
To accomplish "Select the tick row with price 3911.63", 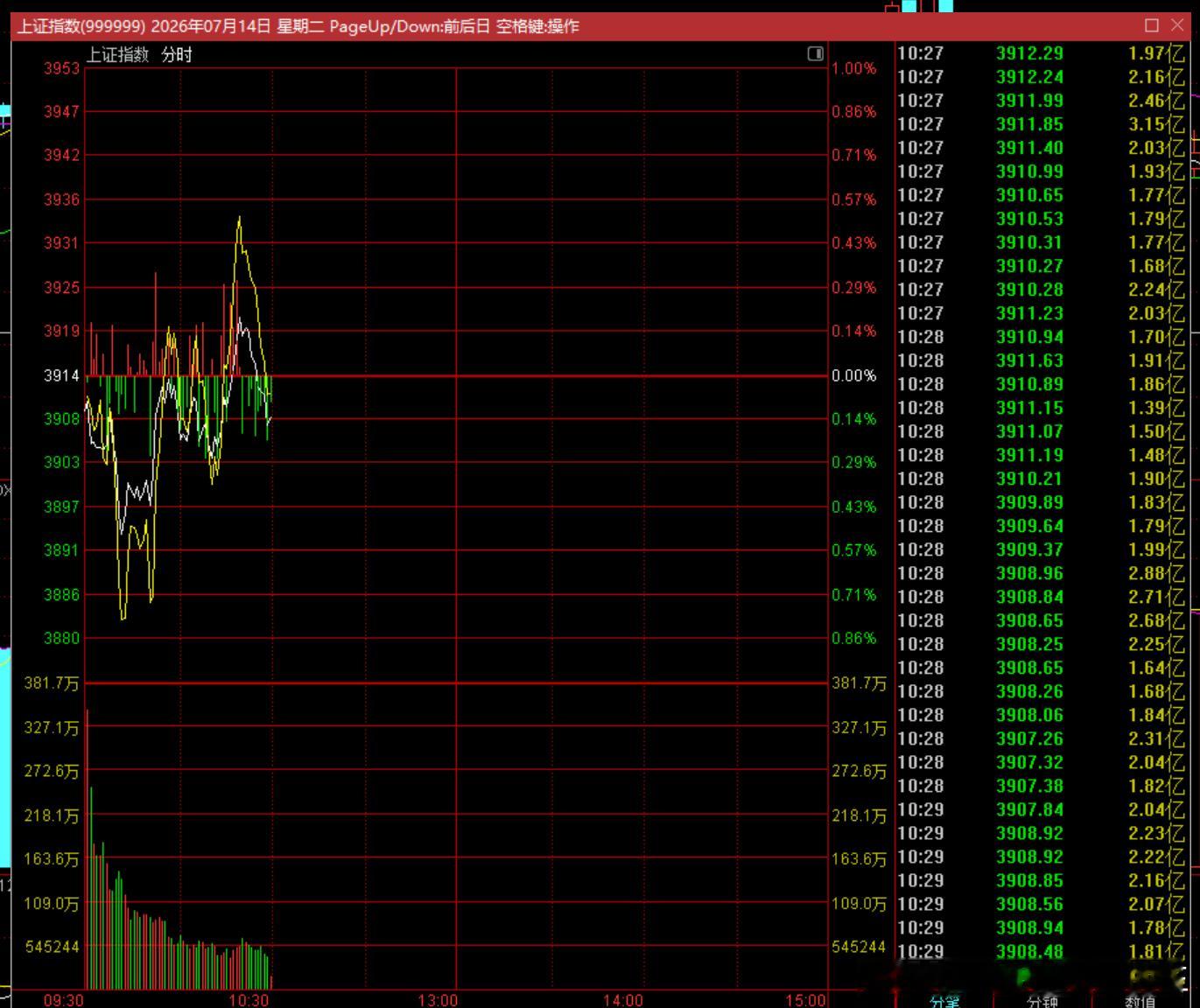I will click(1041, 360).
